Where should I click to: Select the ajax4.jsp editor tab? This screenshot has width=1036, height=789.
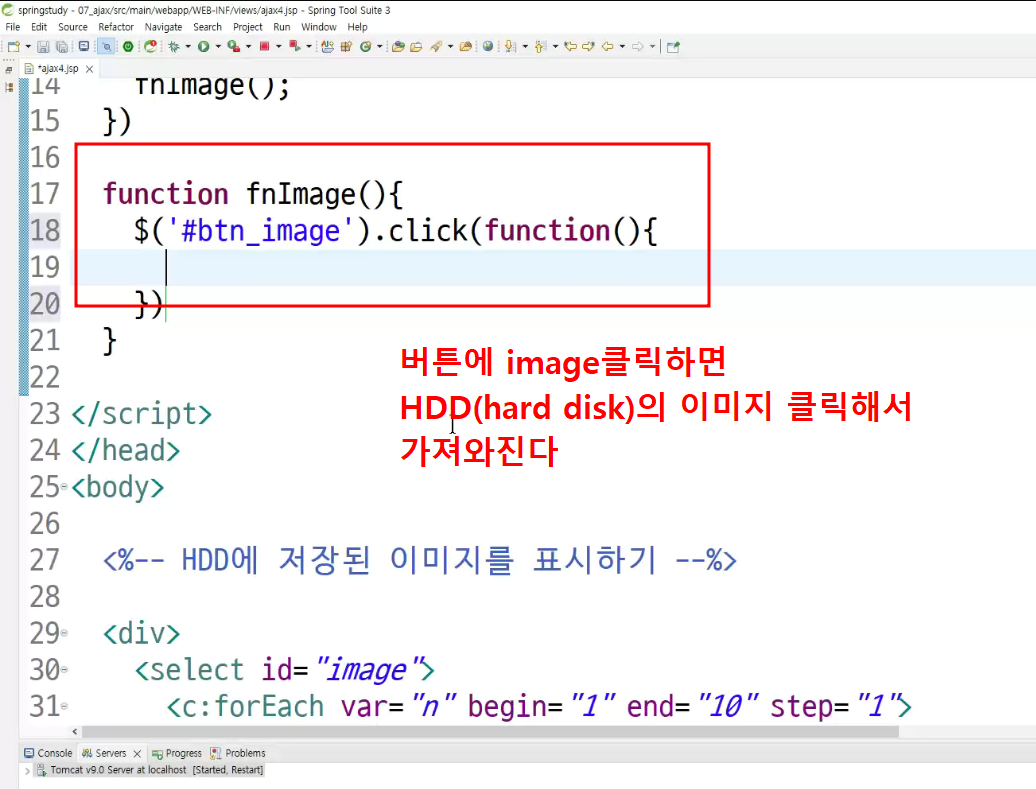[57, 68]
